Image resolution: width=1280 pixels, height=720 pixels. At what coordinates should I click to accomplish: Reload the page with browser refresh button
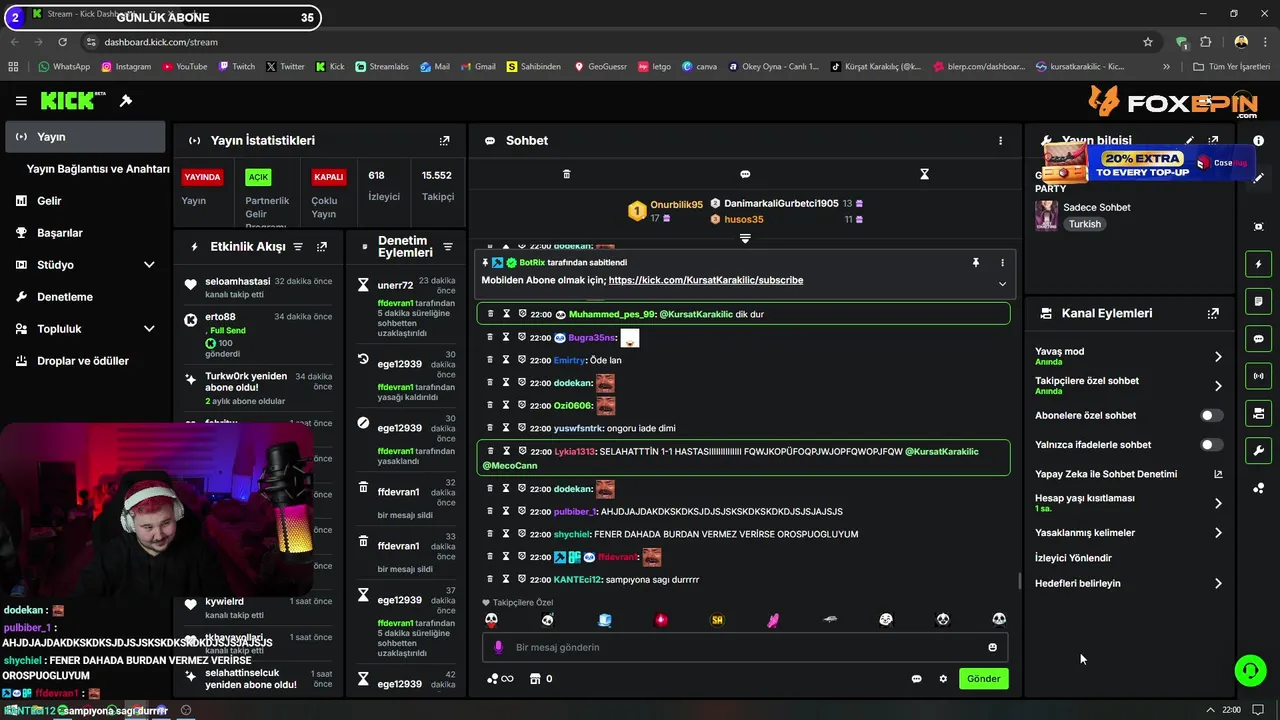(63, 42)
